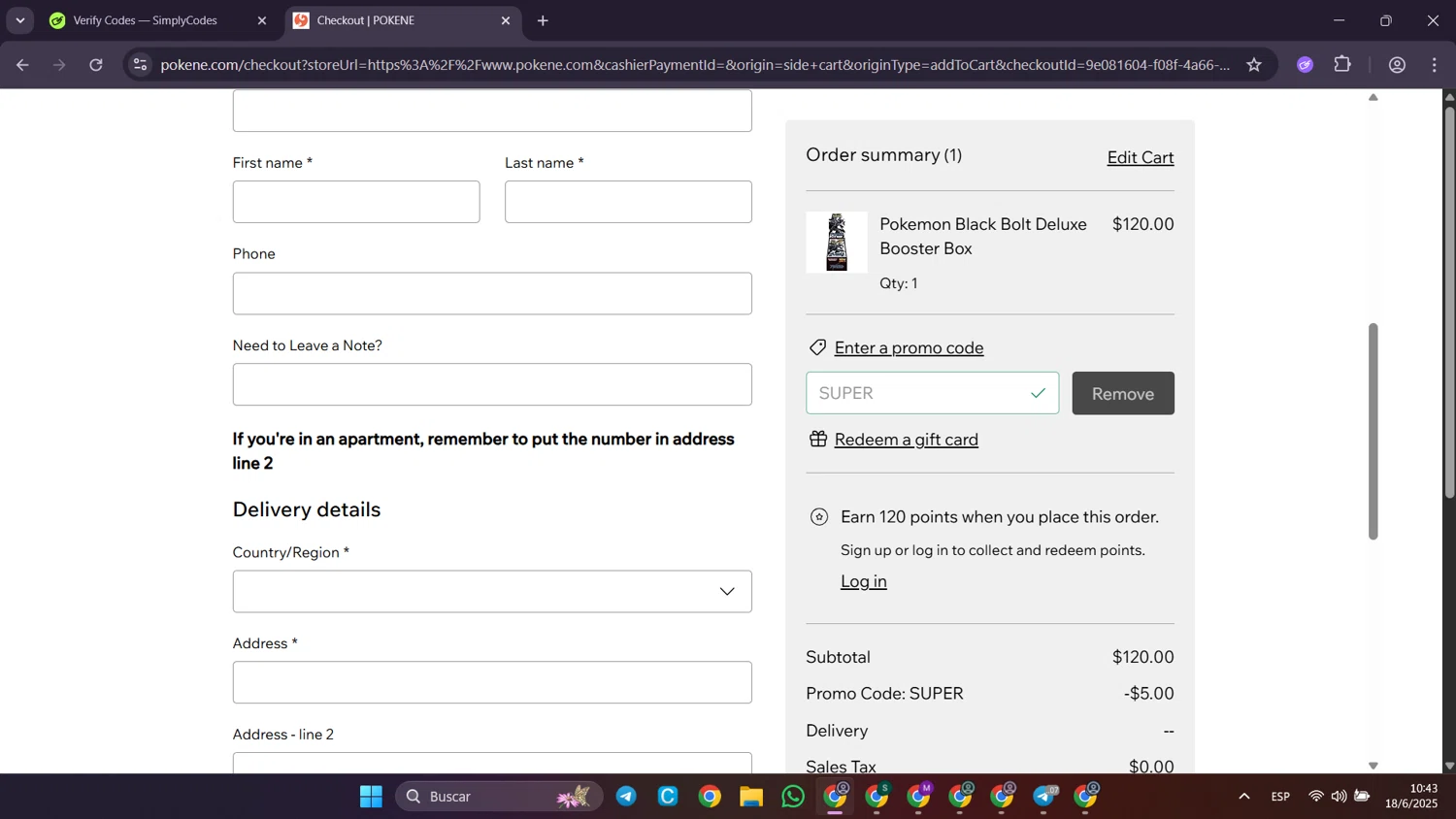The image size is (1456, 819).
Task: Click Edit Cart link
Action: (1141, 157)
